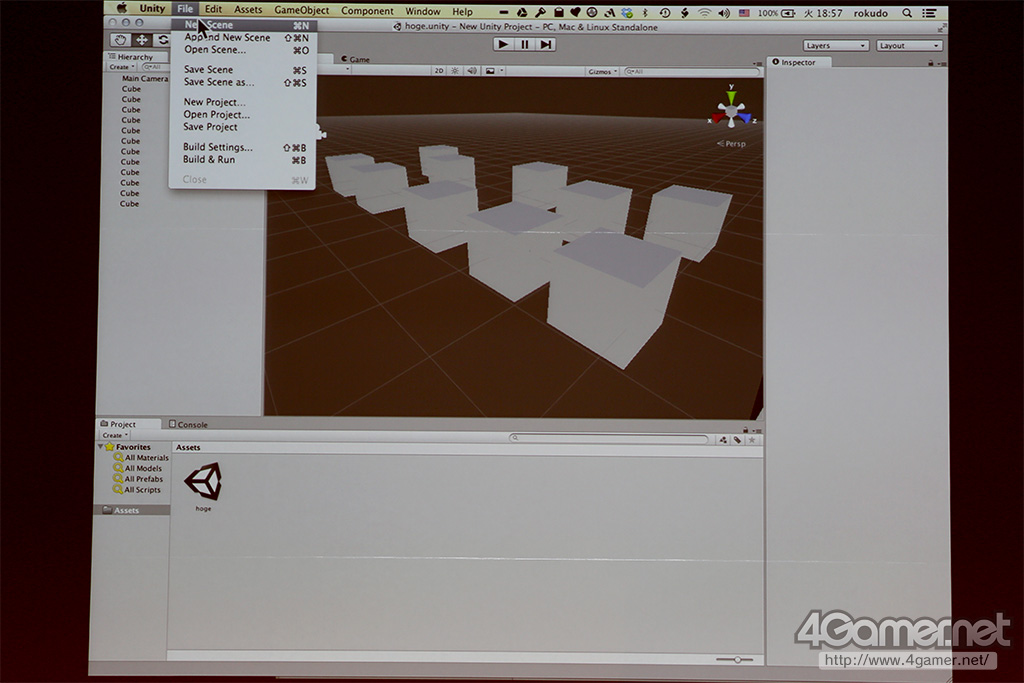This screenshot has width=1024, height=683.
Task: Open the Assets menu
Action: click(248, 10)
